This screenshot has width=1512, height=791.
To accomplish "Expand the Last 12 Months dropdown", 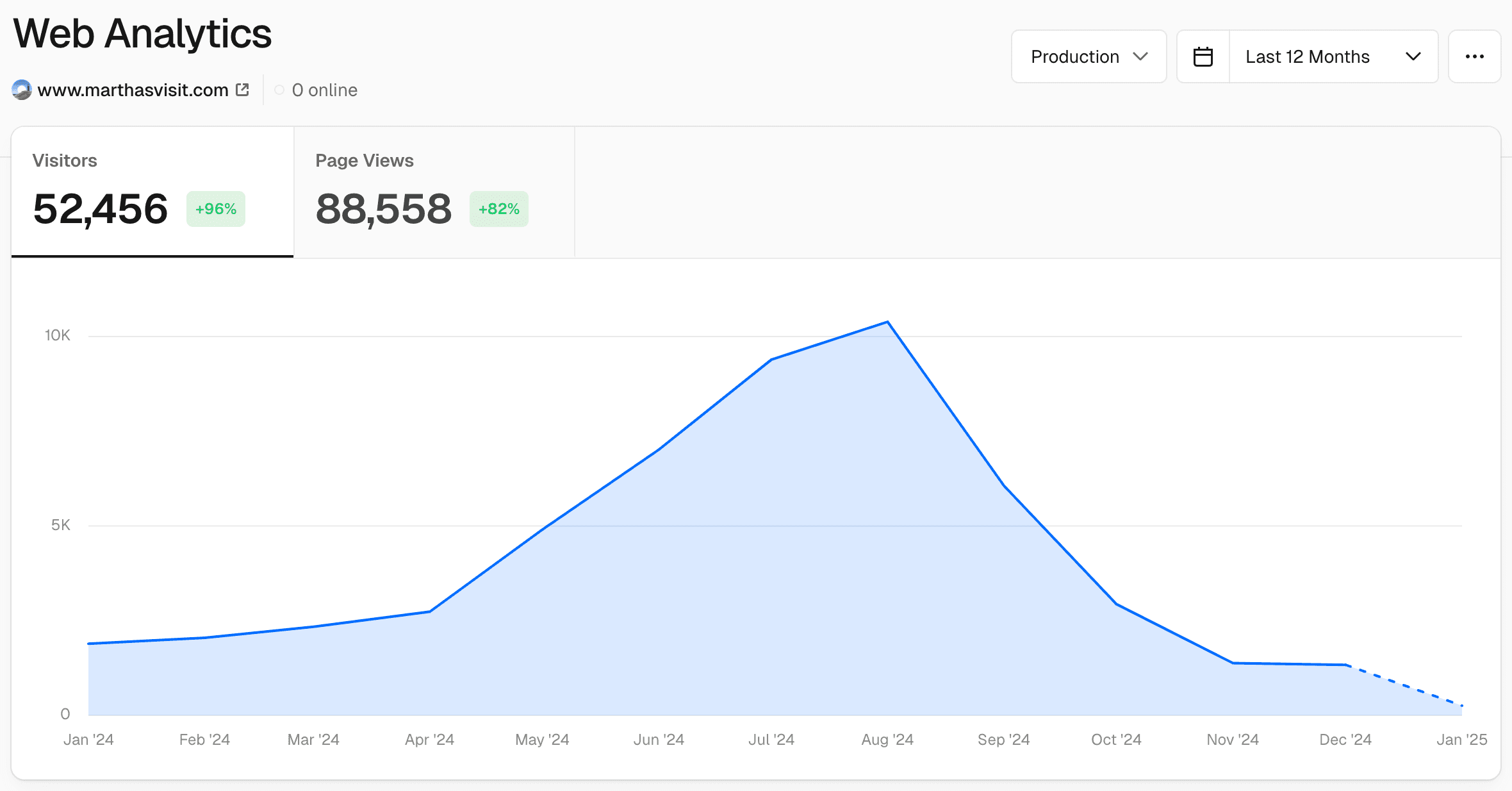I will pyautogui.click(x=1333, y=56).
